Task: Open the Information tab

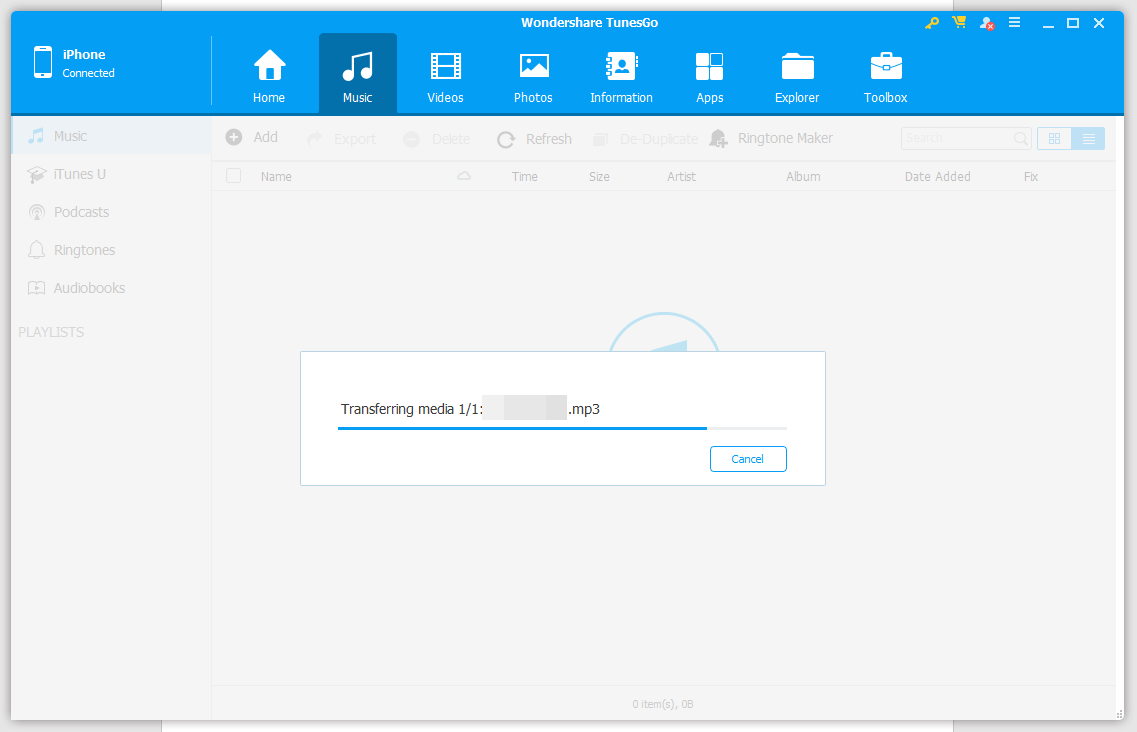Action: click(x=621, y=75)
